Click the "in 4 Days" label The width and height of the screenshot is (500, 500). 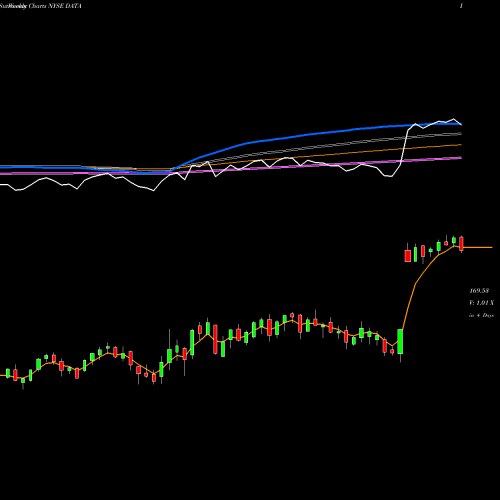point(481,315)
